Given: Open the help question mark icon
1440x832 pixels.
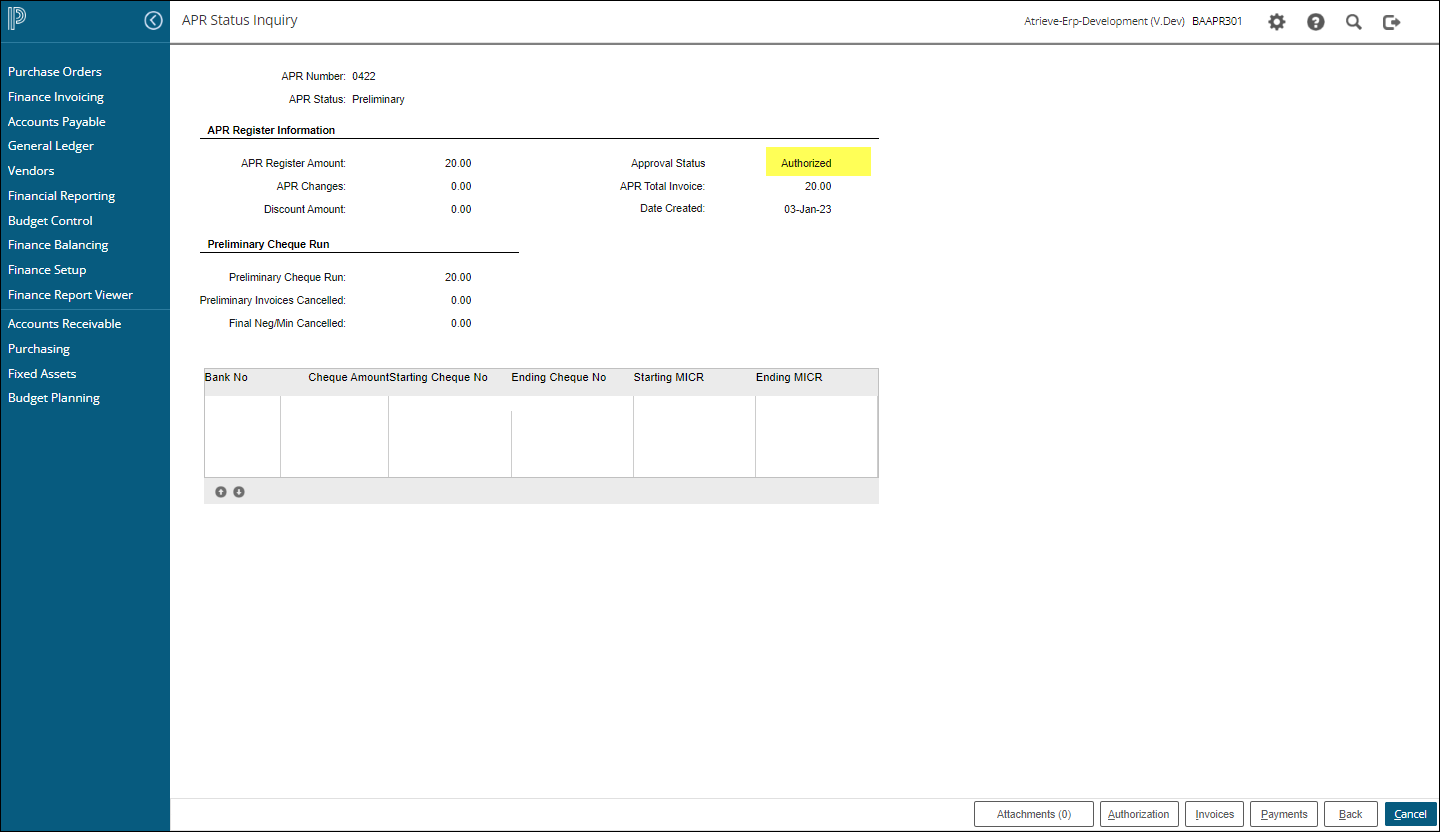Looking at the screenshot, I should click(x=1316, y=21).
